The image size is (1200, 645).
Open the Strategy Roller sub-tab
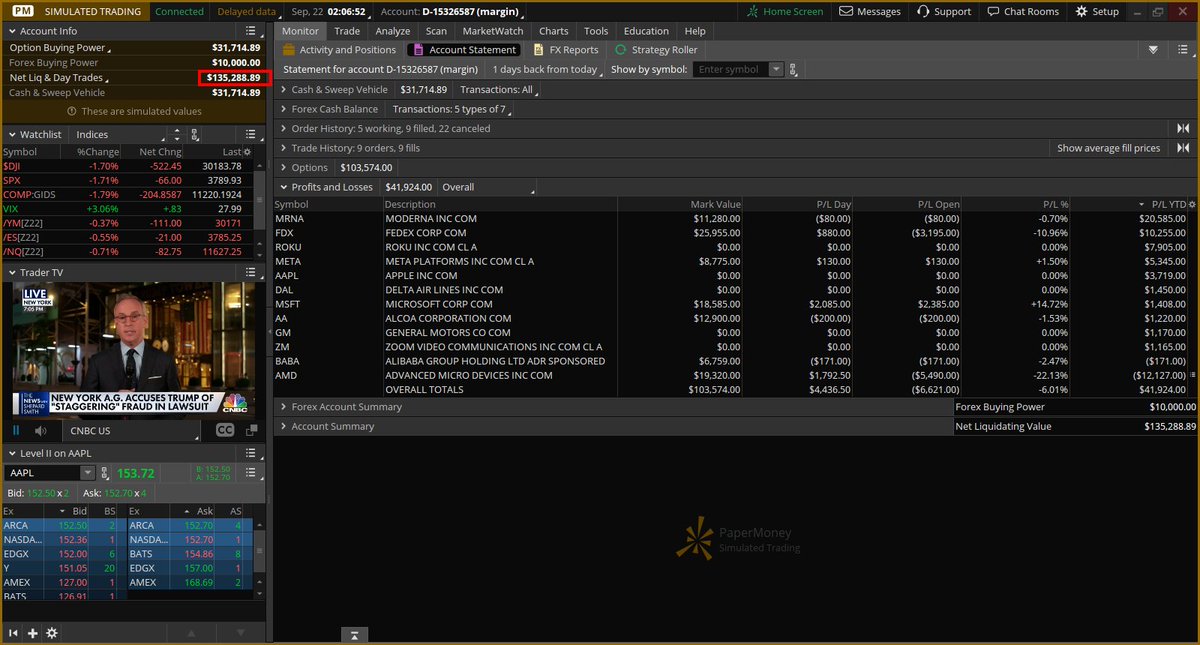(x=656, y=49)
